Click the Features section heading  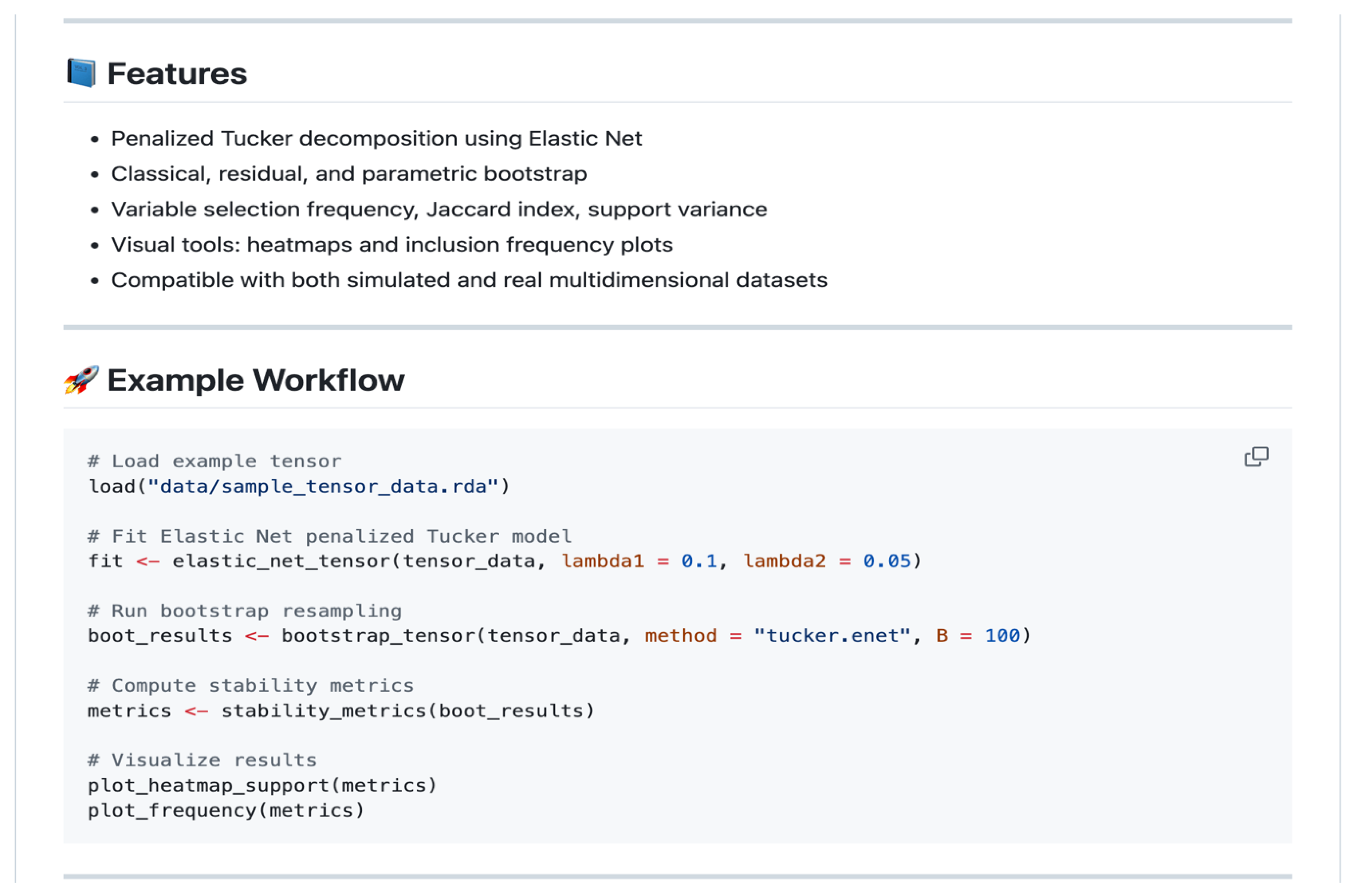[x=177, y=74]
